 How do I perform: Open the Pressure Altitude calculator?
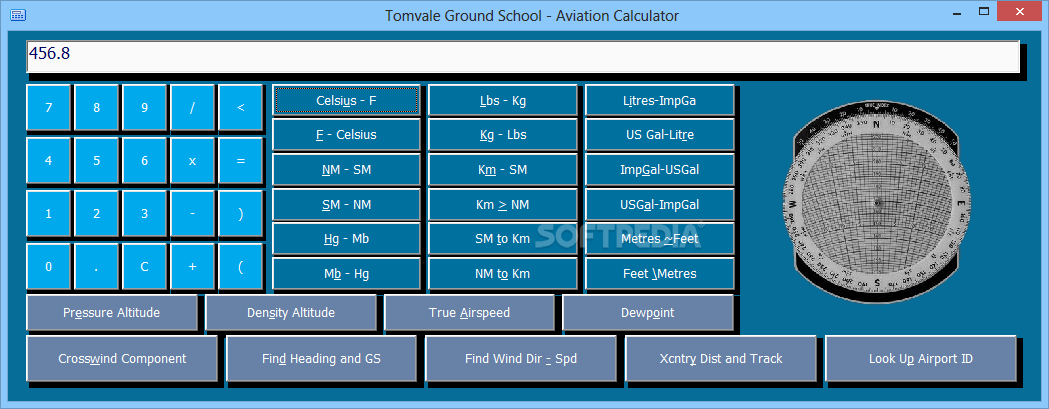tap(112, 313)
